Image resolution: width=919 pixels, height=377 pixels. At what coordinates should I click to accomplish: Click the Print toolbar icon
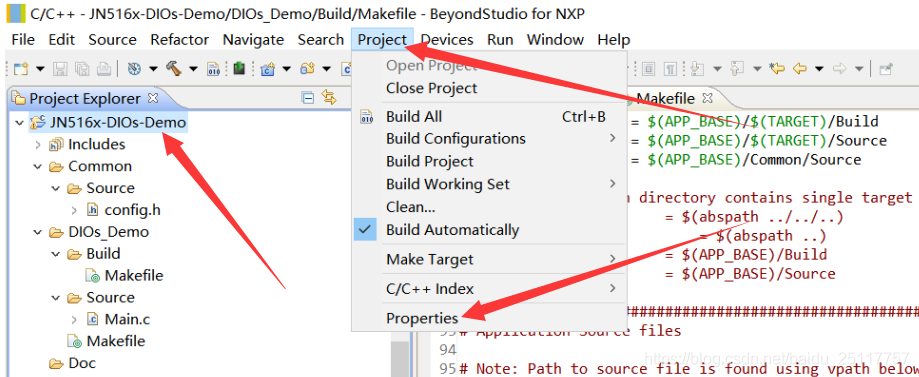[x=104, y=69]
